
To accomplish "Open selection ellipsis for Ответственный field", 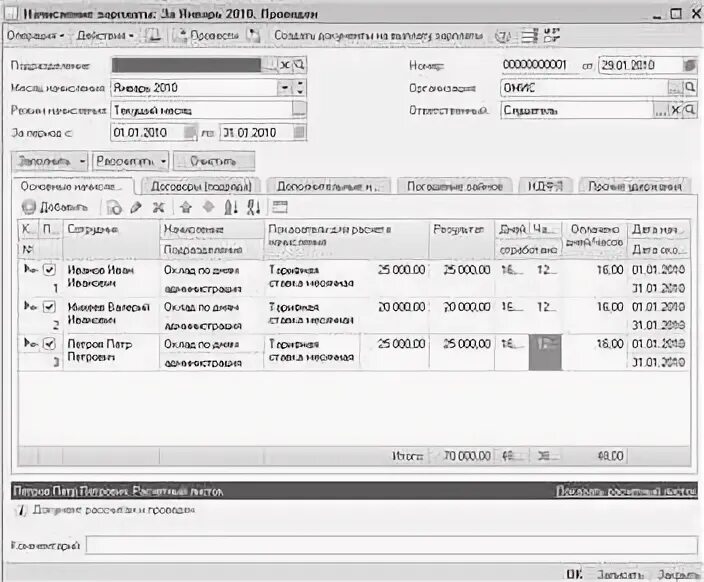I will click(660, 110).
